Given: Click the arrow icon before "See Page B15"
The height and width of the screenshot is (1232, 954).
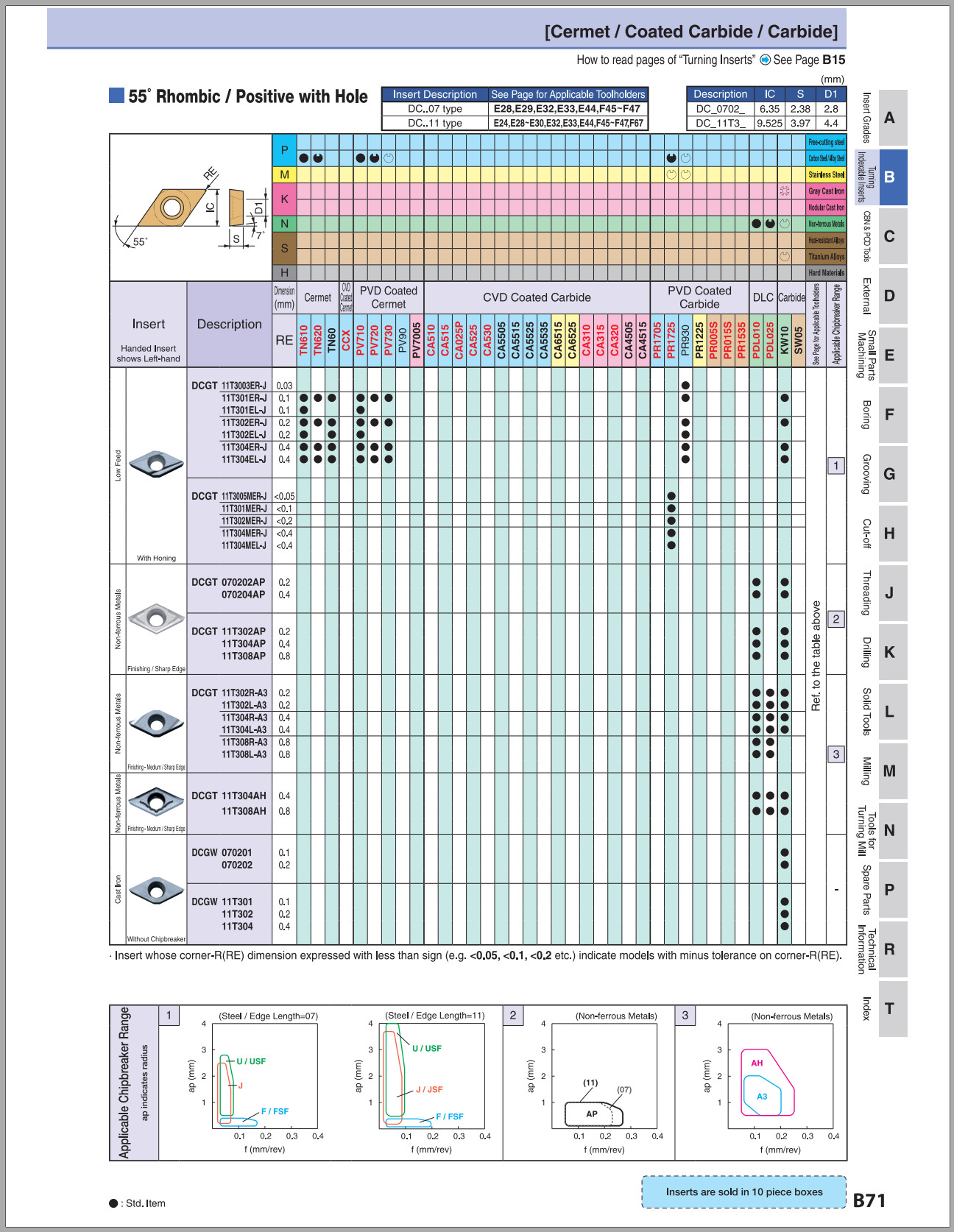Looking at the screenshot, I should [765, 60].
